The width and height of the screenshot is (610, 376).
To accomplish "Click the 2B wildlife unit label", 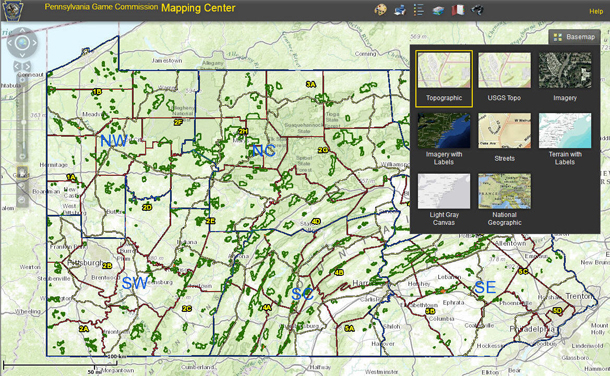I will tap(107, 266).
